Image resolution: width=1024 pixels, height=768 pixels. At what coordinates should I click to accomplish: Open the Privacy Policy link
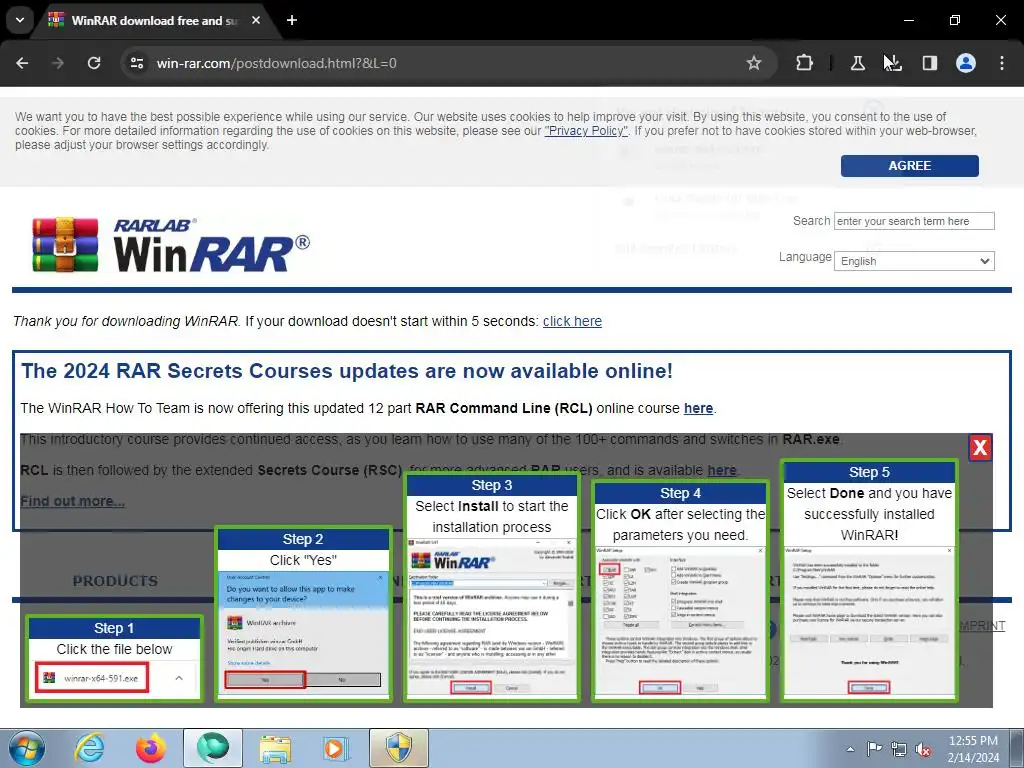(x=586, y=131)
